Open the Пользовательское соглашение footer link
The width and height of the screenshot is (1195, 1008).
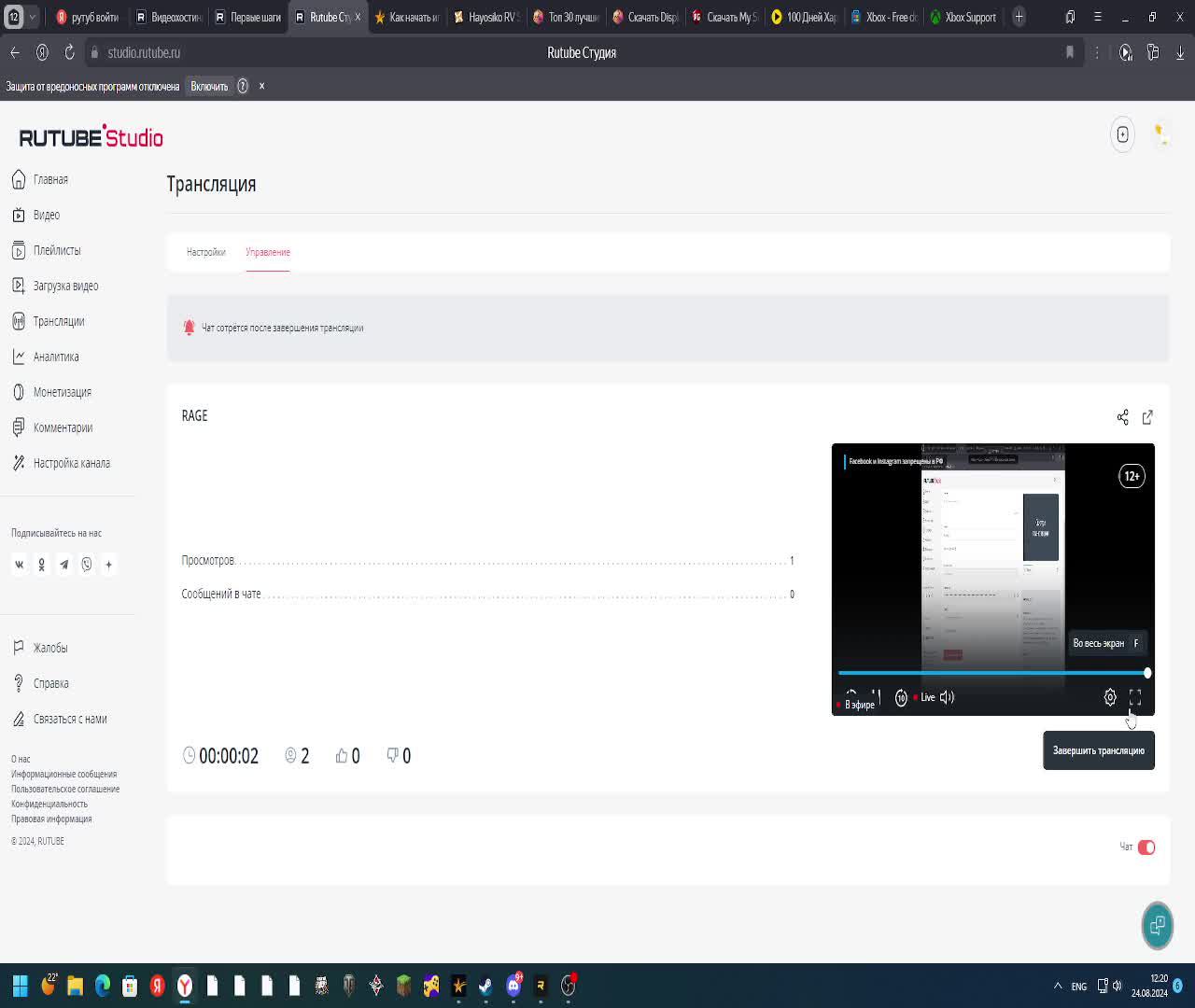[x=65, y=789]
